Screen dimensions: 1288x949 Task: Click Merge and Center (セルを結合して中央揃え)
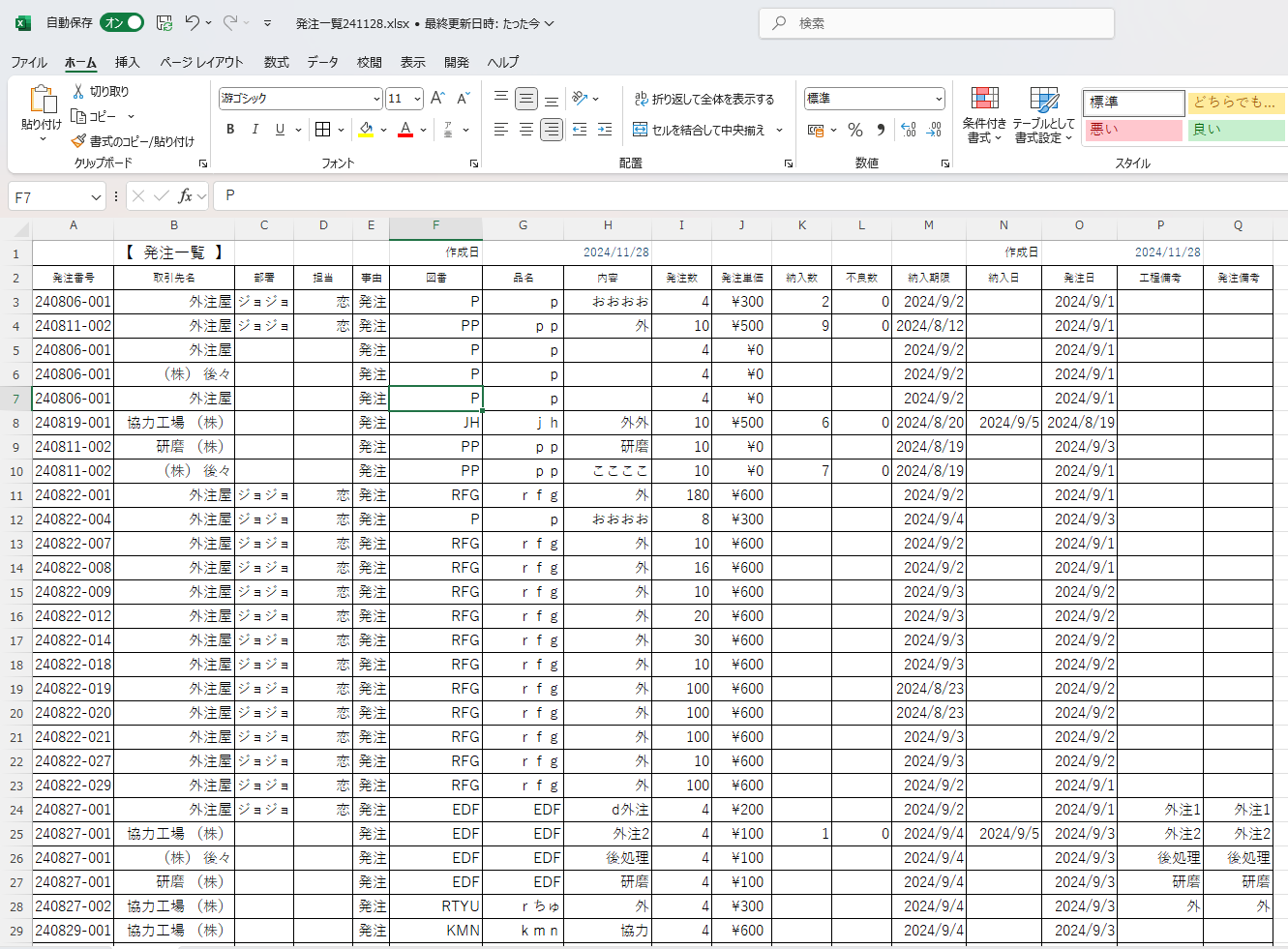(699, 130)
